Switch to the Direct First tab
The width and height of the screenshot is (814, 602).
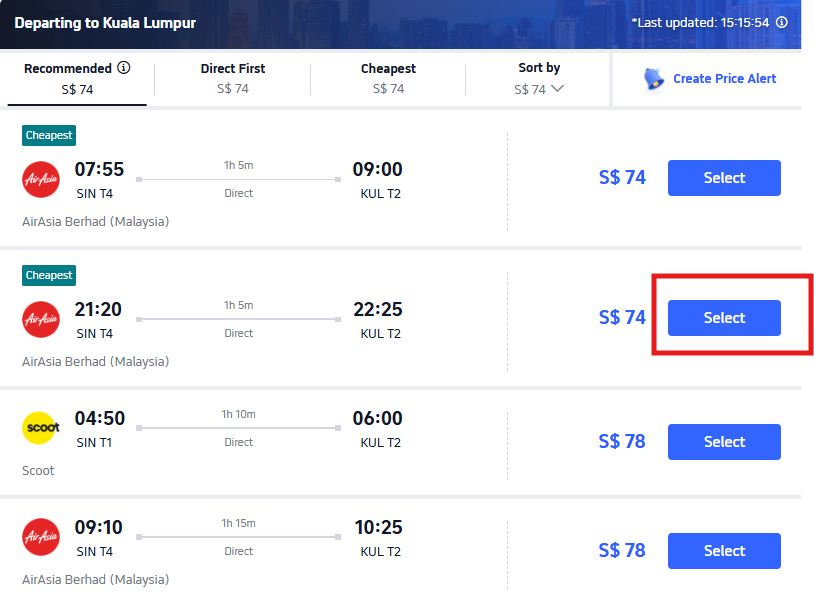click(232, 78)
